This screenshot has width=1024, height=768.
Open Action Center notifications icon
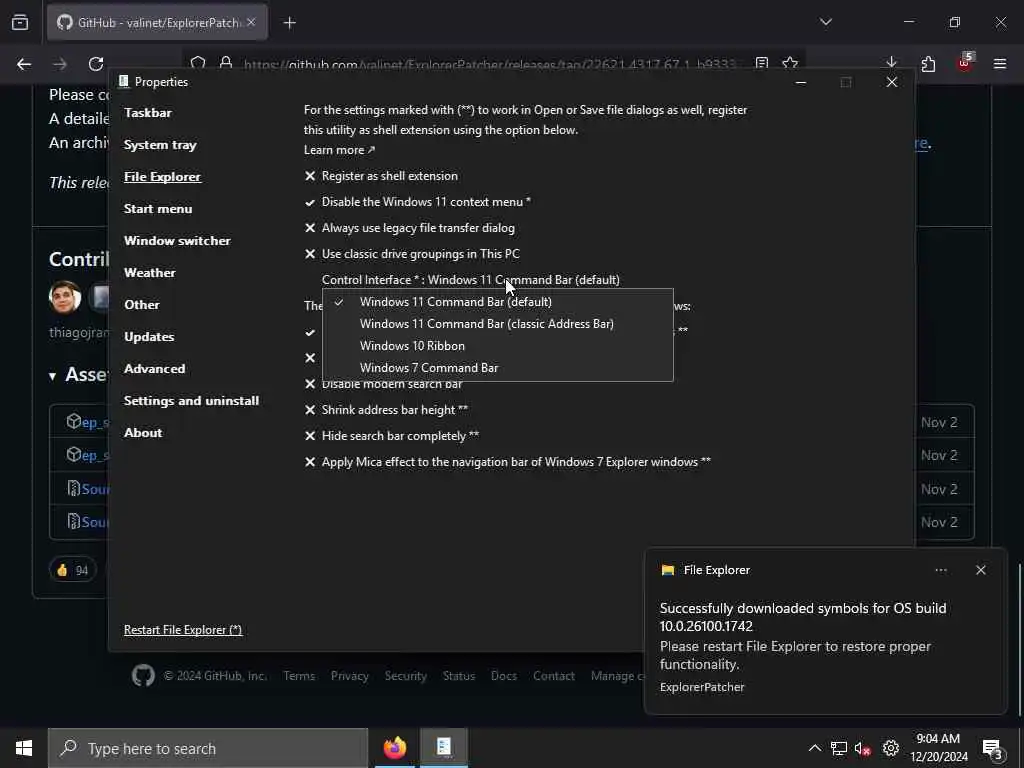(993, 748)
